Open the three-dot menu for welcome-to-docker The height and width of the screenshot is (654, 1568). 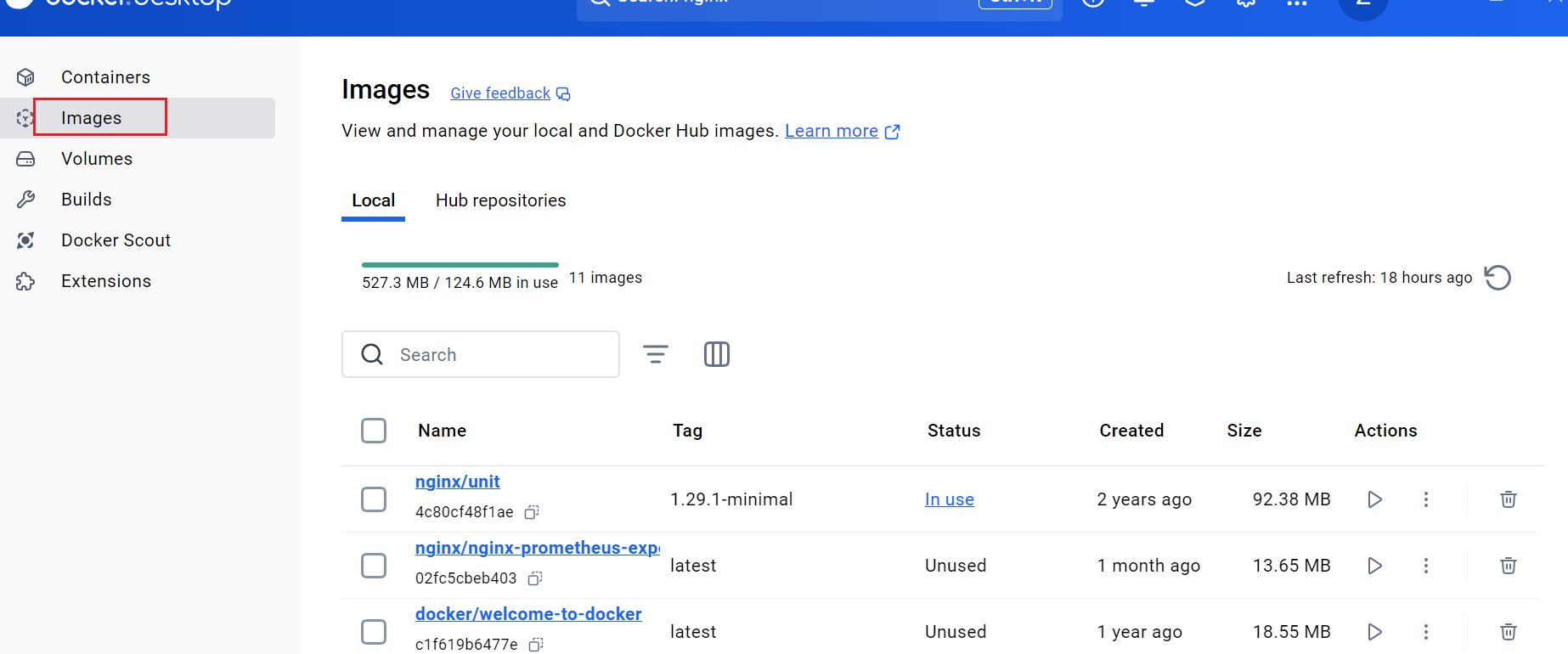coord(1426,632)
